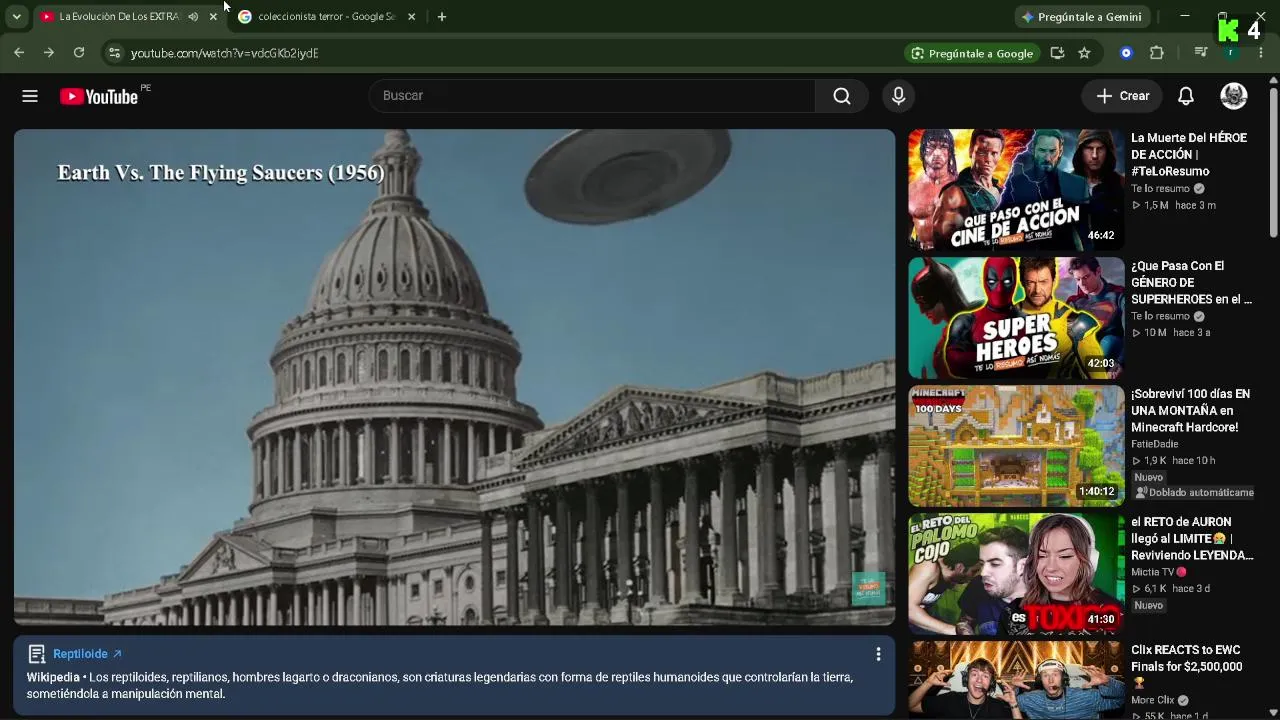Click the Clix REACTS video thumbnail
The image size is (1280, 720).
pos(1016,680)
